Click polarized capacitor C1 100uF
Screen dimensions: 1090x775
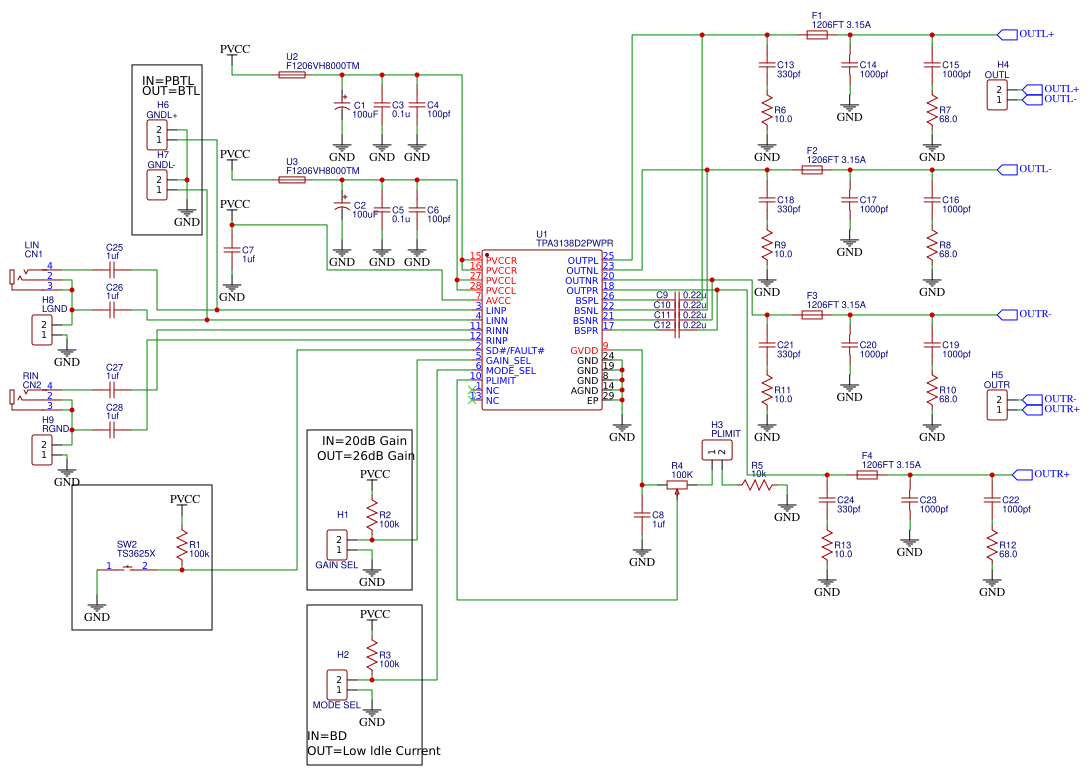342,105
